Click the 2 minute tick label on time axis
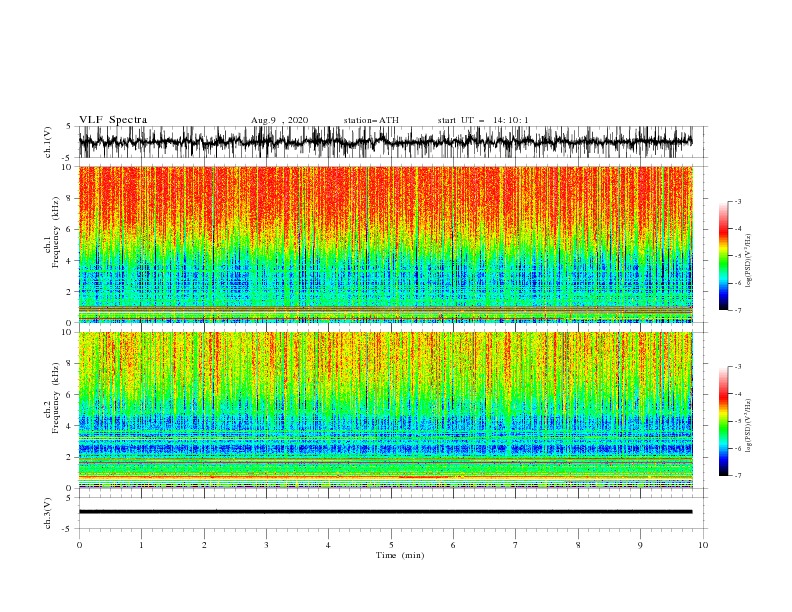Screen dimensions: 792x612 (x=204, y=545)
